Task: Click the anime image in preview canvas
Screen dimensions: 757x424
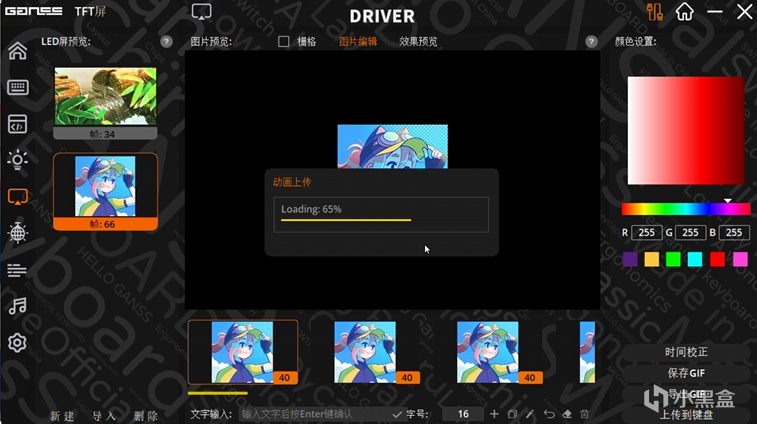Action: coord(393,146)
